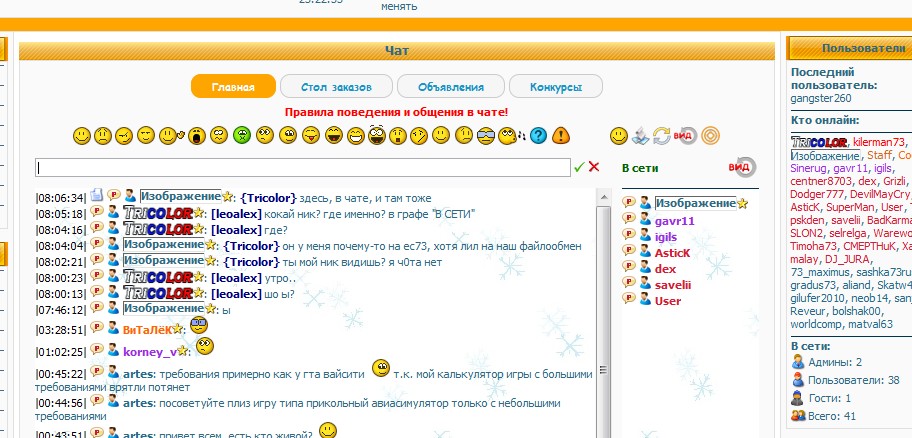The height and width of the screenshot is (438, 912).
Task: Insert the green sick face smiley
Action: click(x=241, y=135)
